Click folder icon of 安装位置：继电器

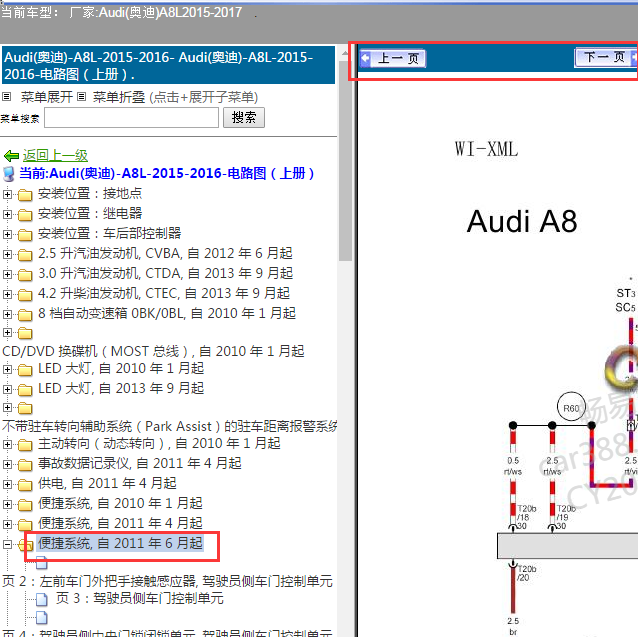coord(25,214)
